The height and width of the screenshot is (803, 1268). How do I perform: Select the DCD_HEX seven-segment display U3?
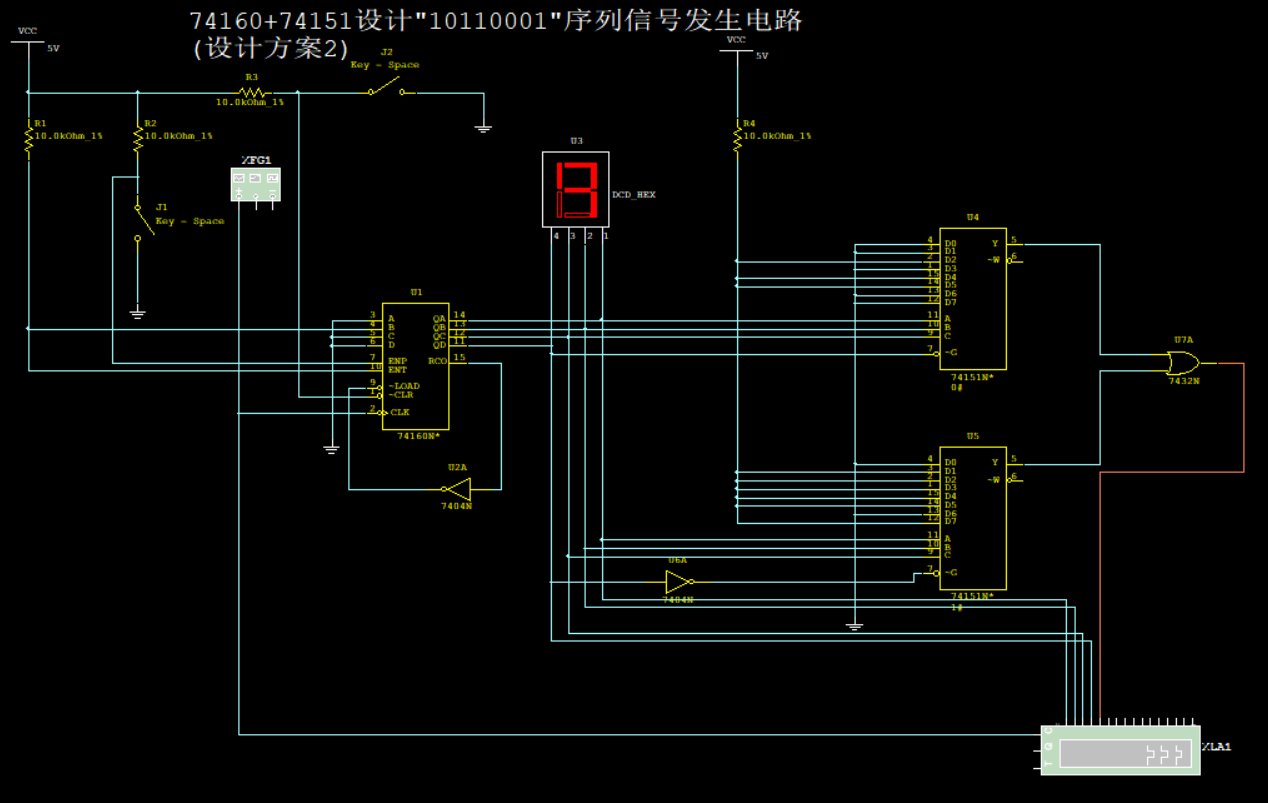click(575, 190)
